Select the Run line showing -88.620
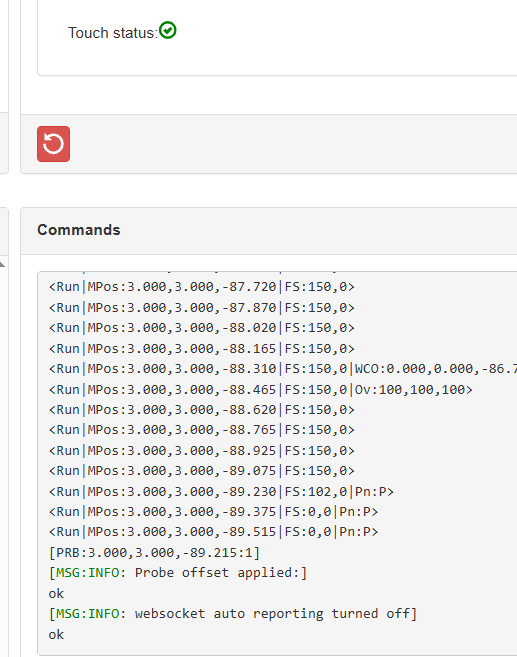 202,410
